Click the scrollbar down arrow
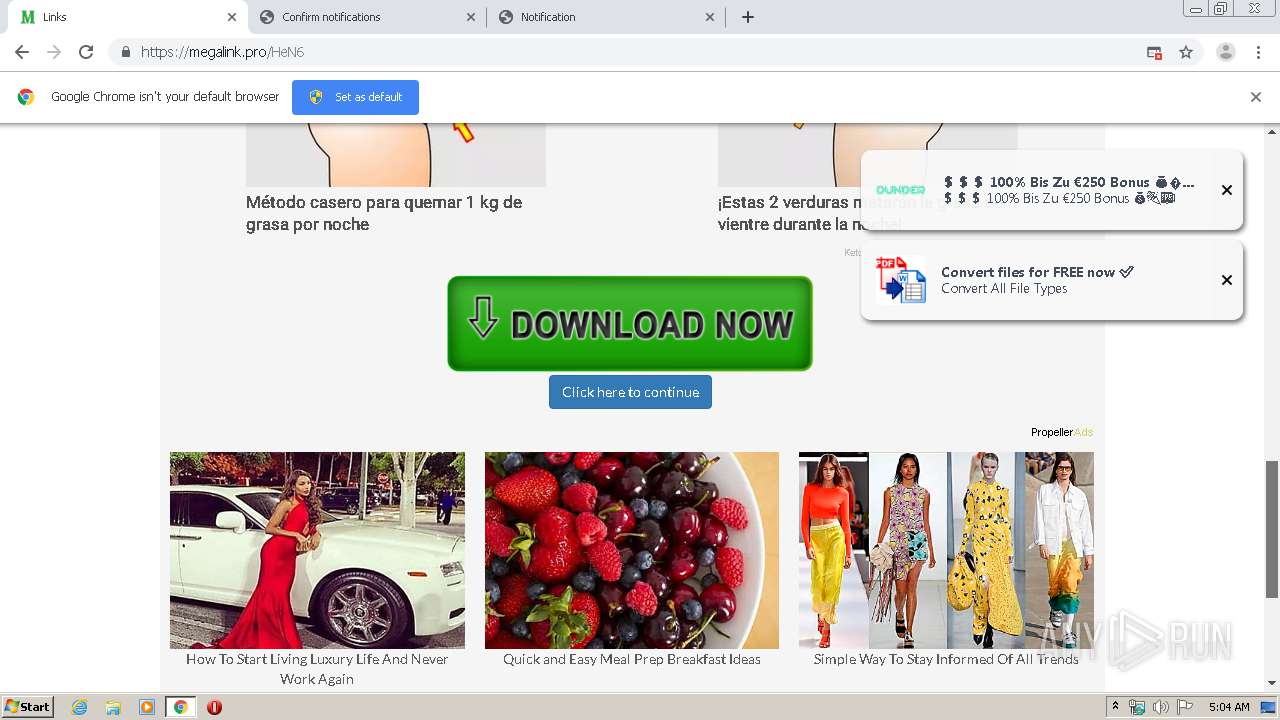Image resolution: width=1280 pixels, height=720 pixels. (x=1272, y=683)
